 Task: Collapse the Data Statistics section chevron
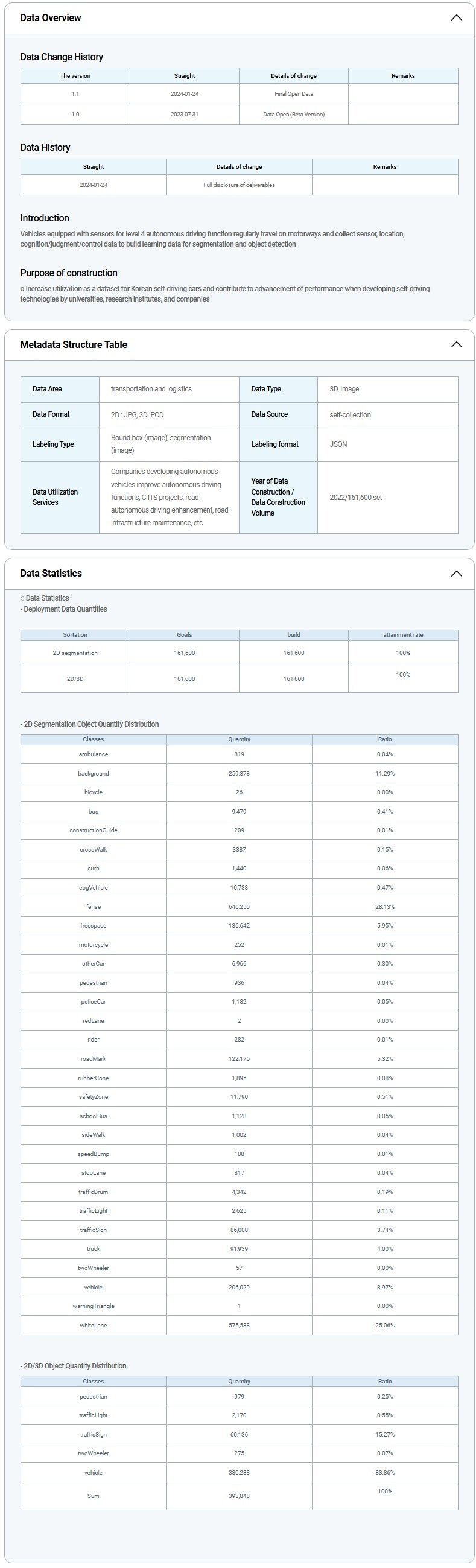pyautogui.click(x=456, y=574)
